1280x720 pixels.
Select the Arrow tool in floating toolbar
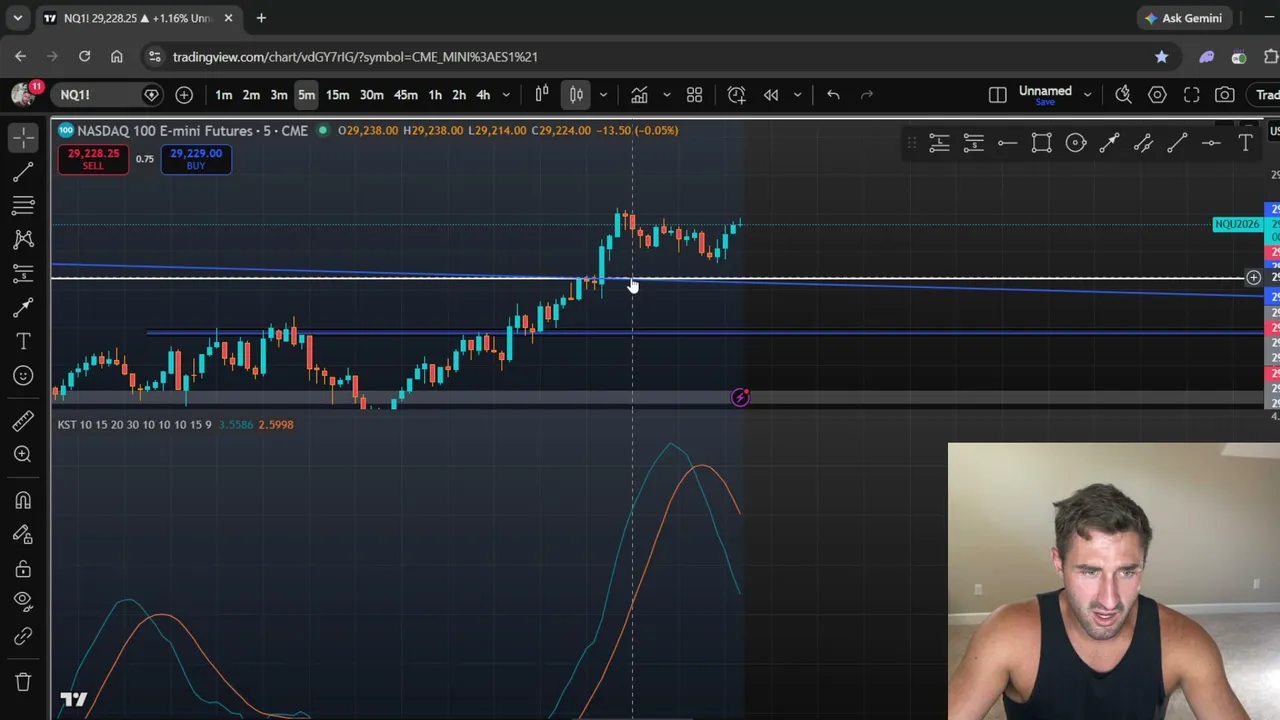(x=1109, y=144)
